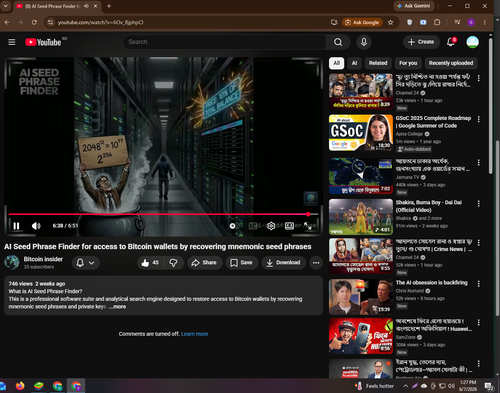Open Ask Gemini in Chrome

[414, 6]
